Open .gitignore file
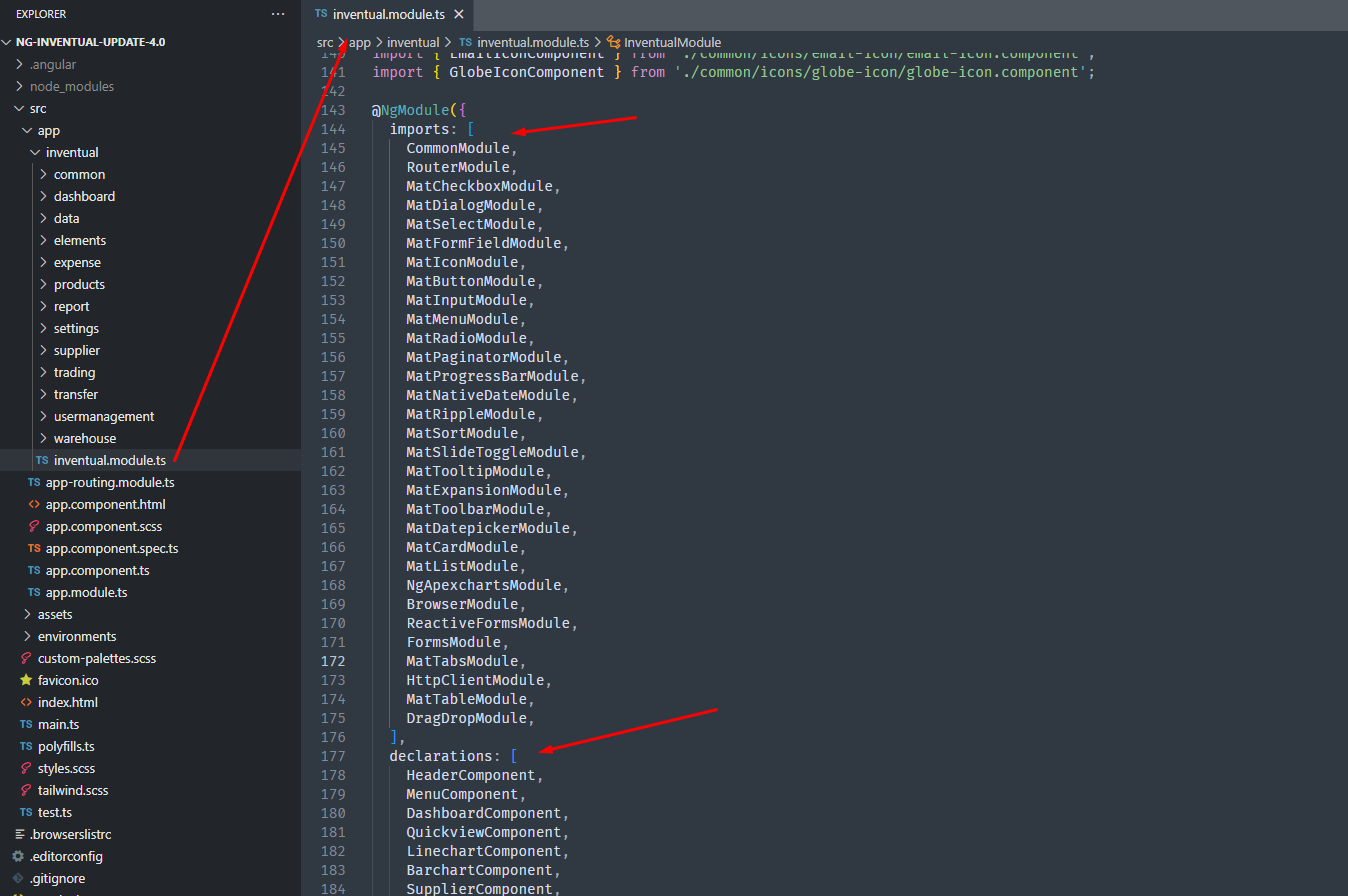Screen dimensions: 1348x896 150,878
